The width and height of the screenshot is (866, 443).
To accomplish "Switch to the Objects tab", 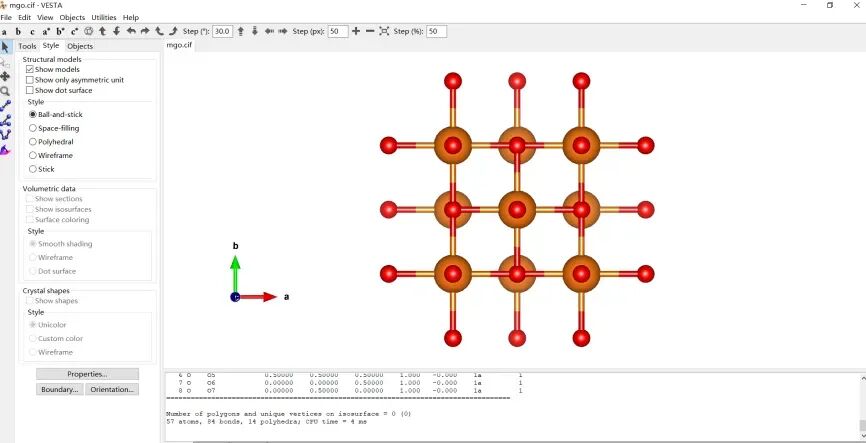I will click(x=80, y=46).
